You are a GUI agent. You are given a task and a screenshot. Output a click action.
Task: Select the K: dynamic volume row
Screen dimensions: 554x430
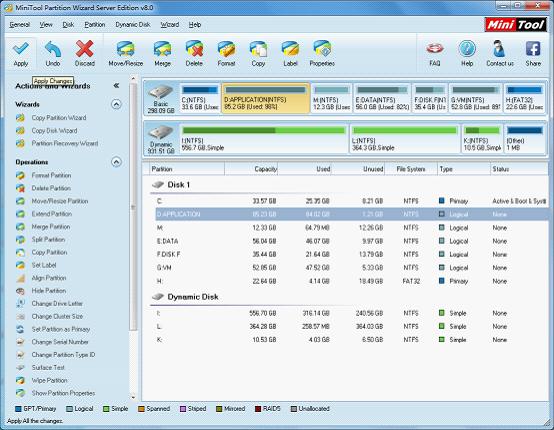[352, 340]
